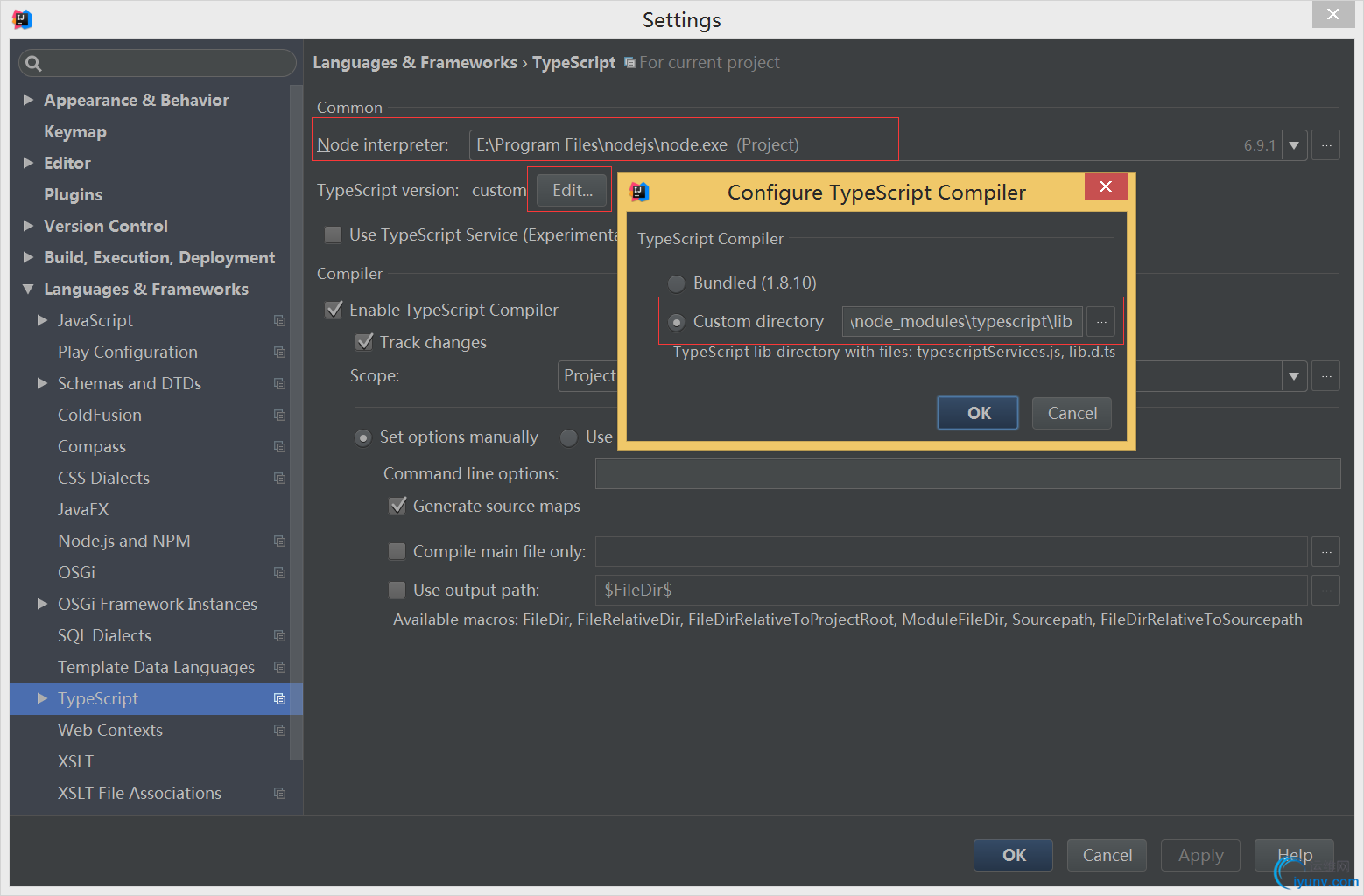Expand Appearance & Behavior section
Viewport: 1364px width, 896px height.
point(28,100)
